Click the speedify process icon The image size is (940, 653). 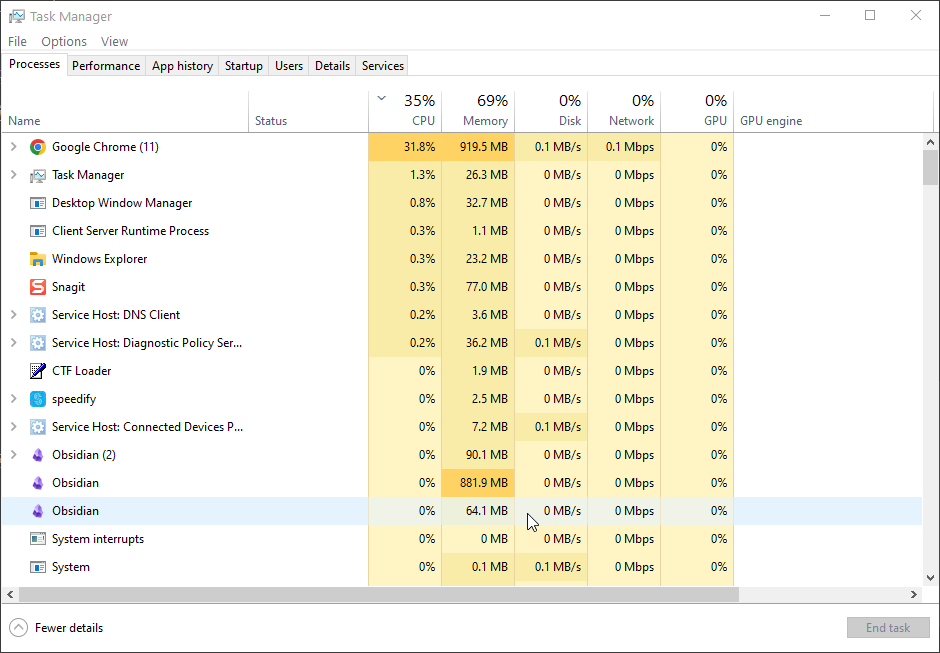pyautogui.click(x=38, y=399)
